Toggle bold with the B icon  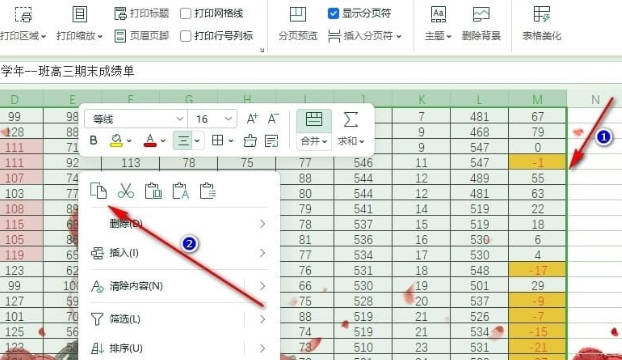(x=93, y=140)
